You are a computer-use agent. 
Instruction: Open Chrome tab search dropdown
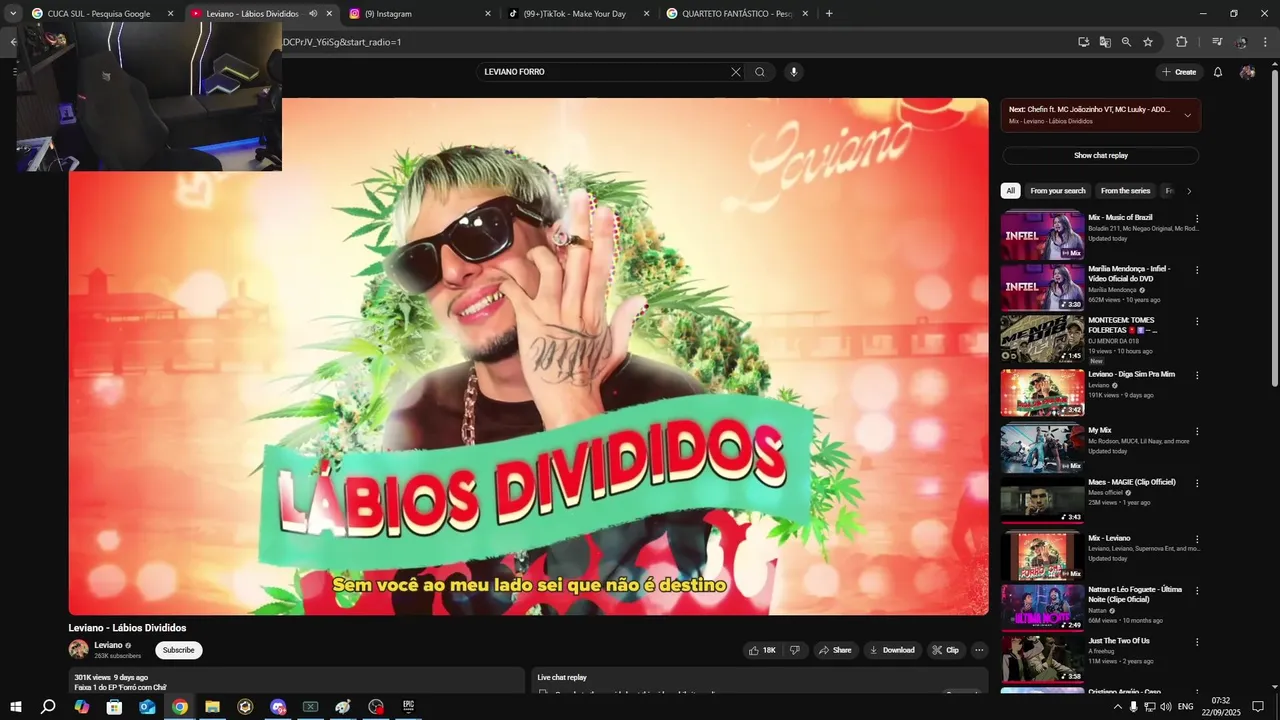tap(13, 14)
